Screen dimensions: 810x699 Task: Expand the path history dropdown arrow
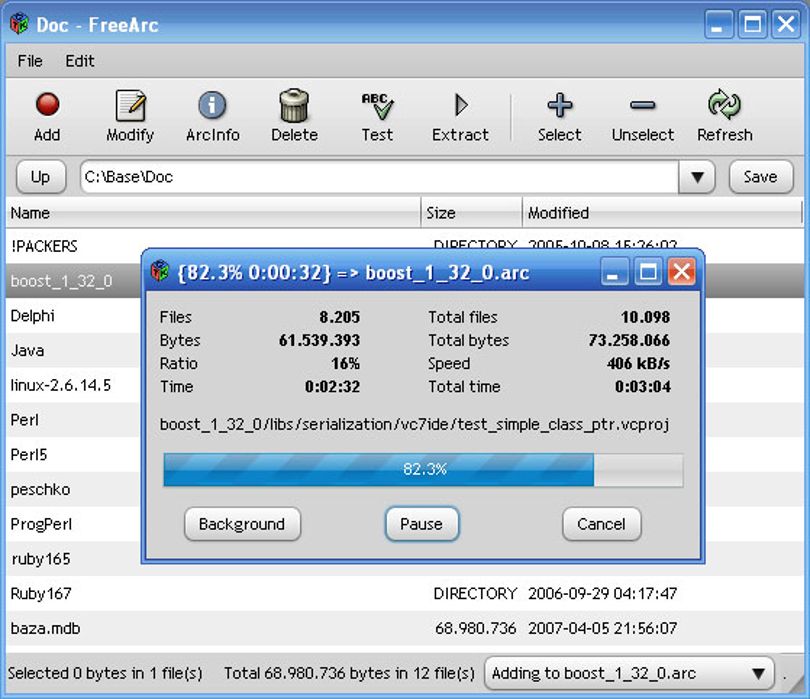pyautogui.click(x=697, y=177)
